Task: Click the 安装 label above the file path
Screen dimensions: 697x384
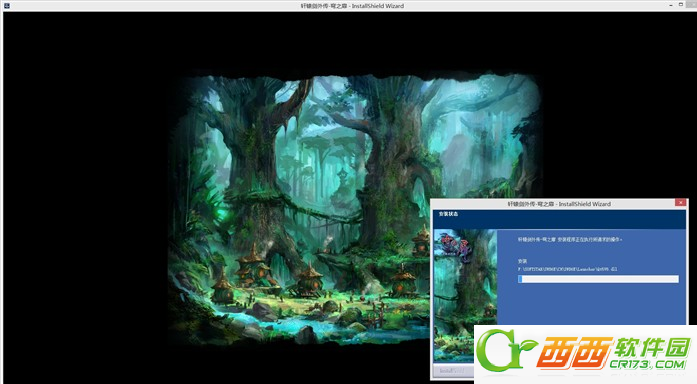Action: pyautogui.click(x=522, y=261)
